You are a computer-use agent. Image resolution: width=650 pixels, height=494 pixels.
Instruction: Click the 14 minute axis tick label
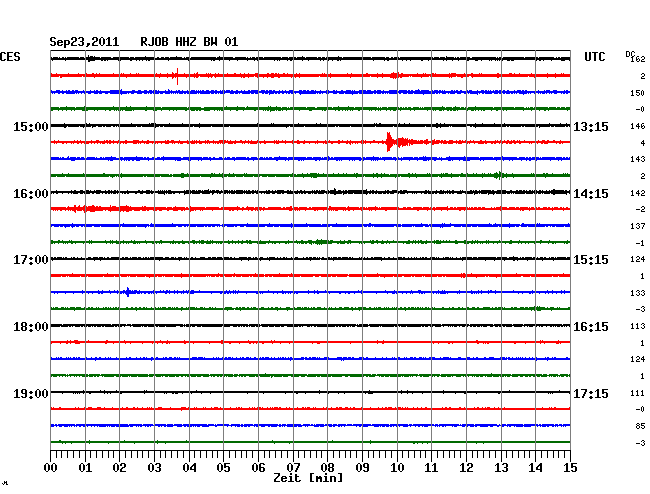point(535,467)
